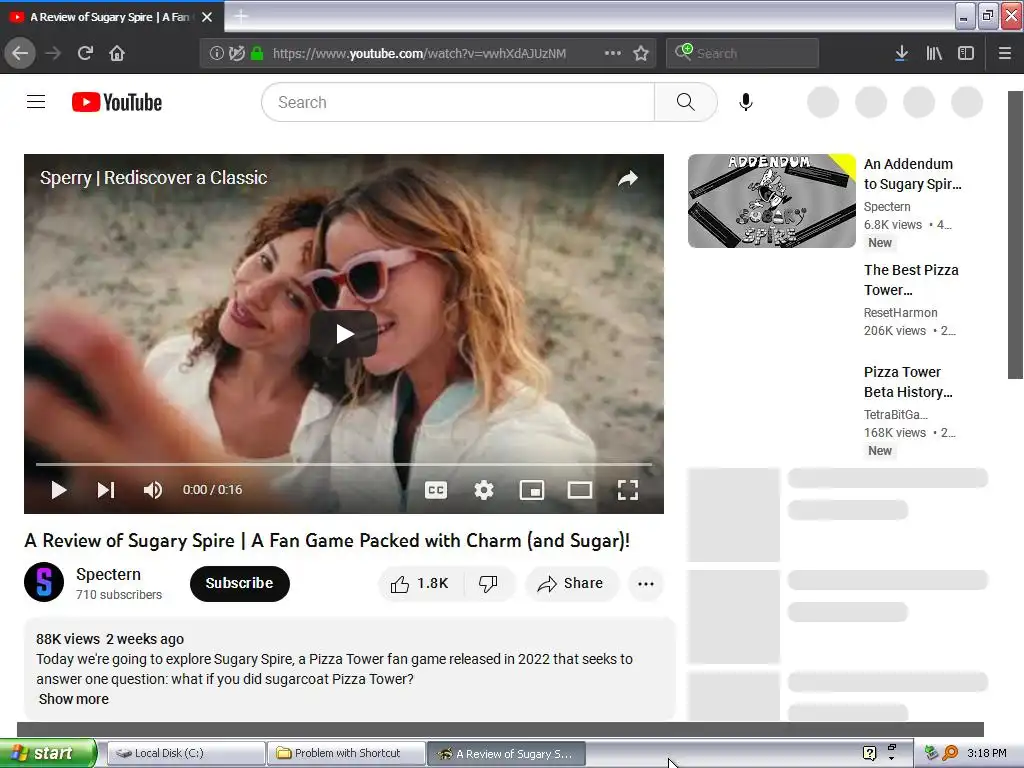Screen dimensions: 1024x768
Task: Open the Sperry ad title link
Action: (153, 178)
